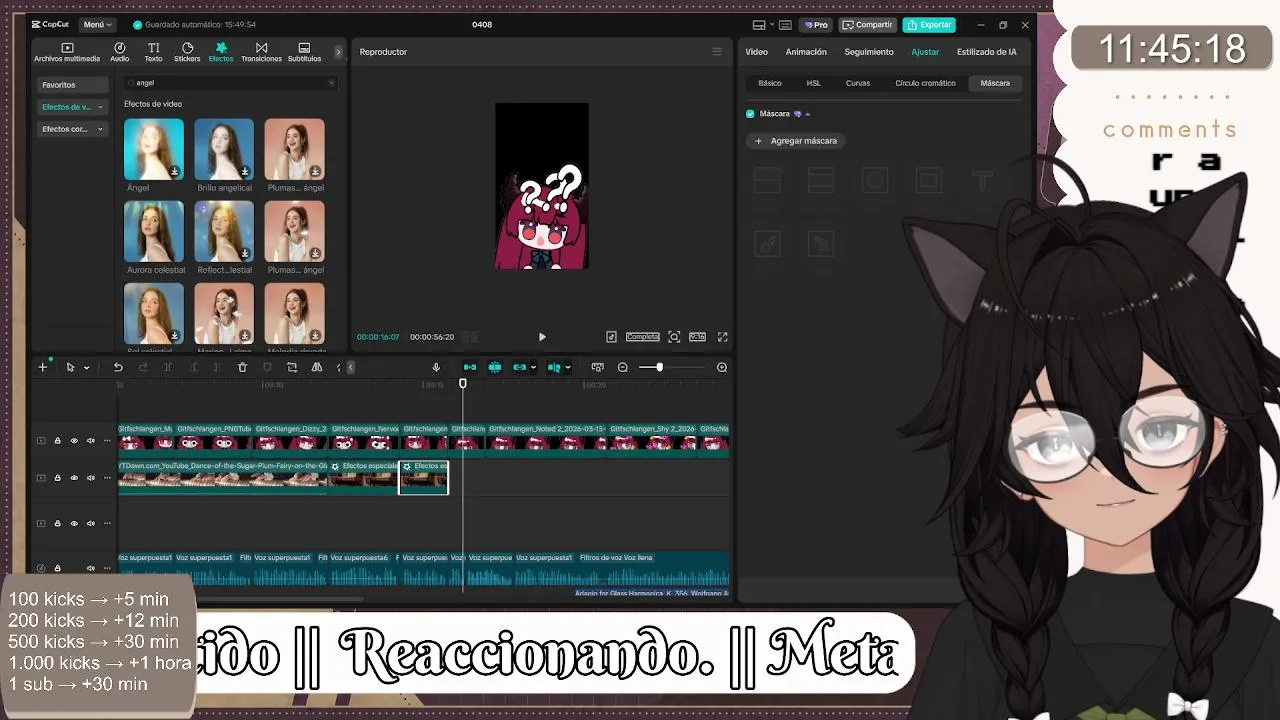Change the 9:16 aspect ratio setting
The image size is (1280, 720).
pos(697,337)
